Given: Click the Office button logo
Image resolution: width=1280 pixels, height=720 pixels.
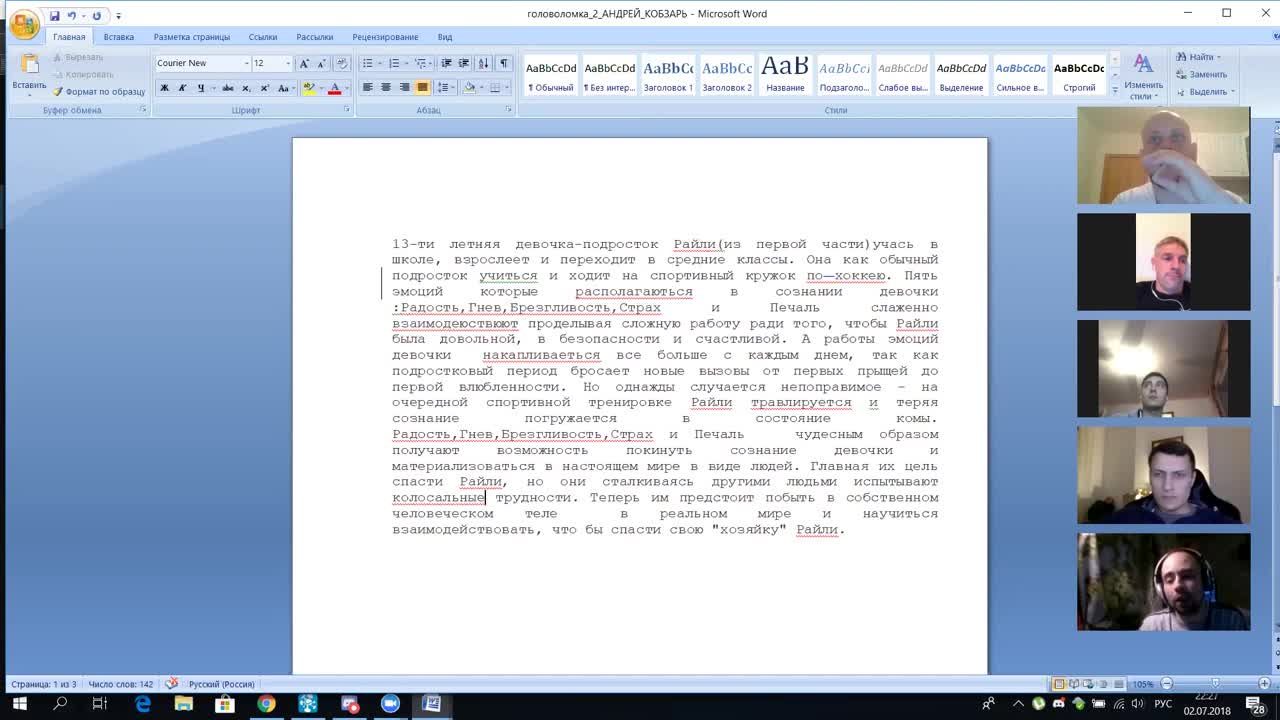Looking at the screenshot, I should tap(24, 23).
